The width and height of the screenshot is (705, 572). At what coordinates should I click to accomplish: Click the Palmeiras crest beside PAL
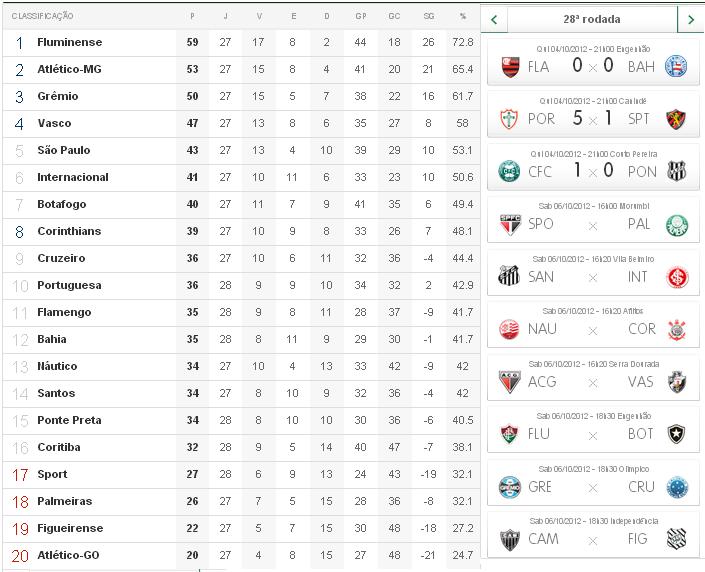[676, 224]
